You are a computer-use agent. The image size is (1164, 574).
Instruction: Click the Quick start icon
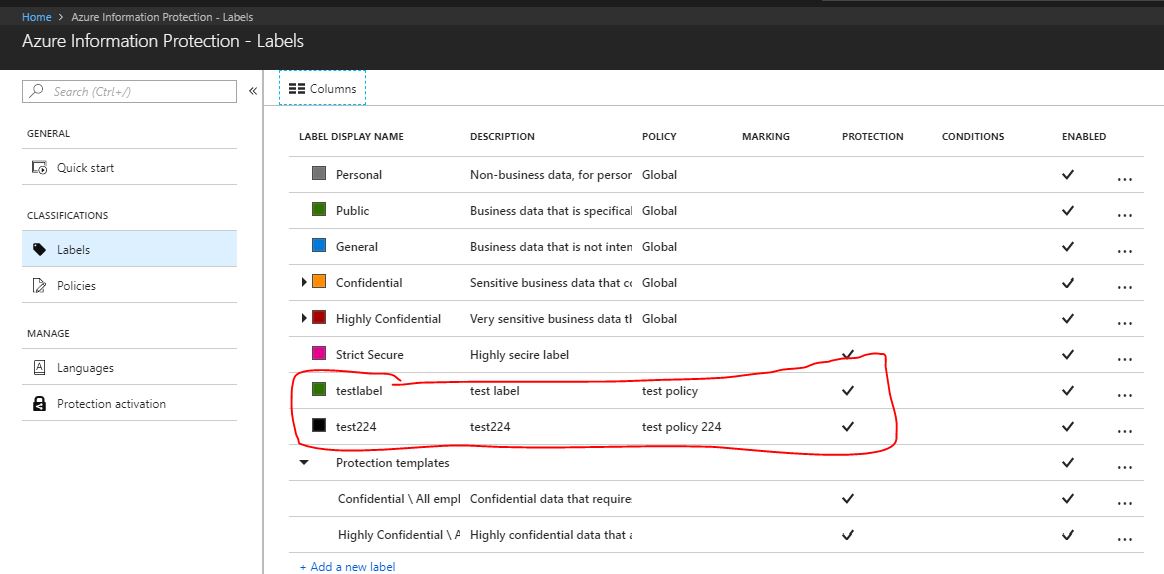pyautogui.click(x=39, y=168)
